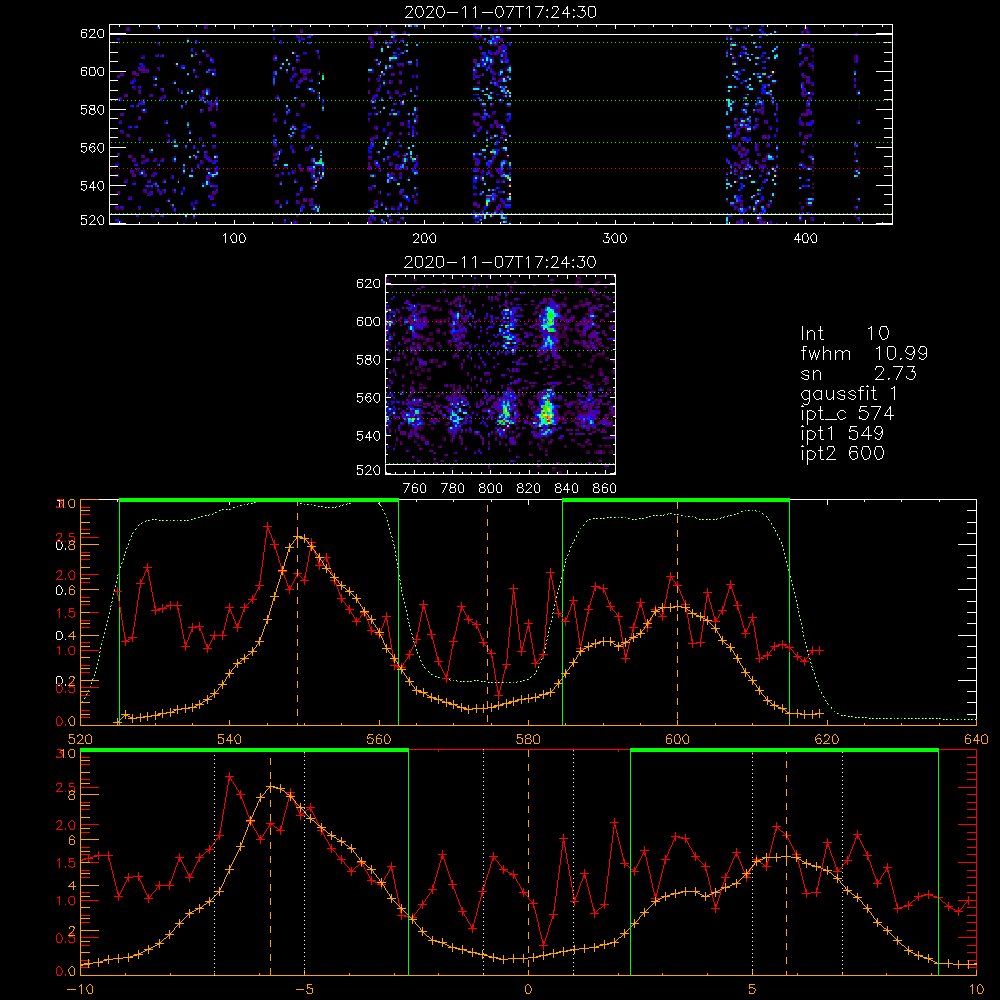Viewport: 1000px width, 1000px height.
Task: Click x-axis label 0 on bottom plot
Action: [x=528, y=989]
